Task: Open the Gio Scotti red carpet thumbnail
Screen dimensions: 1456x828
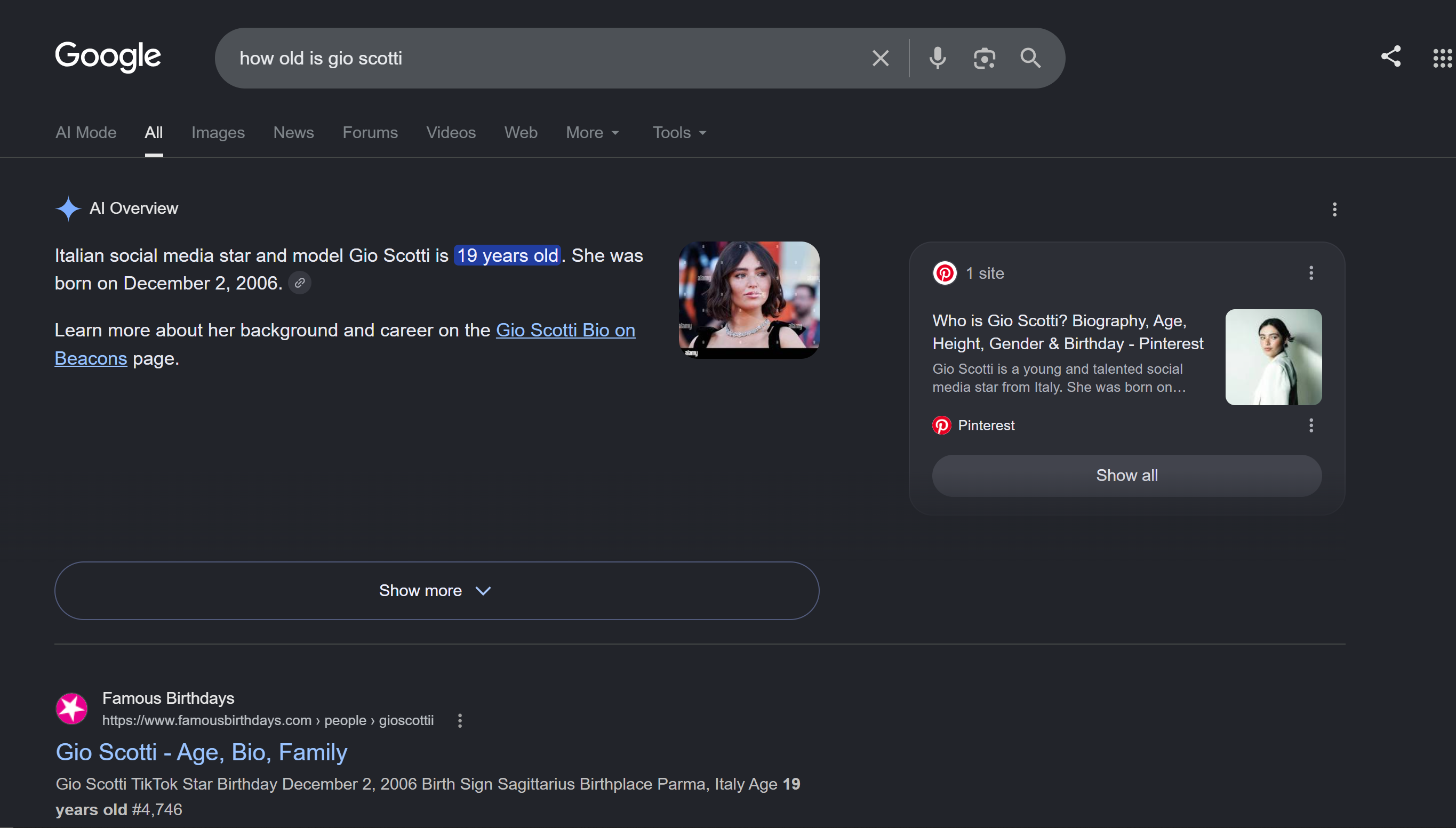Action: coord(749,300)
